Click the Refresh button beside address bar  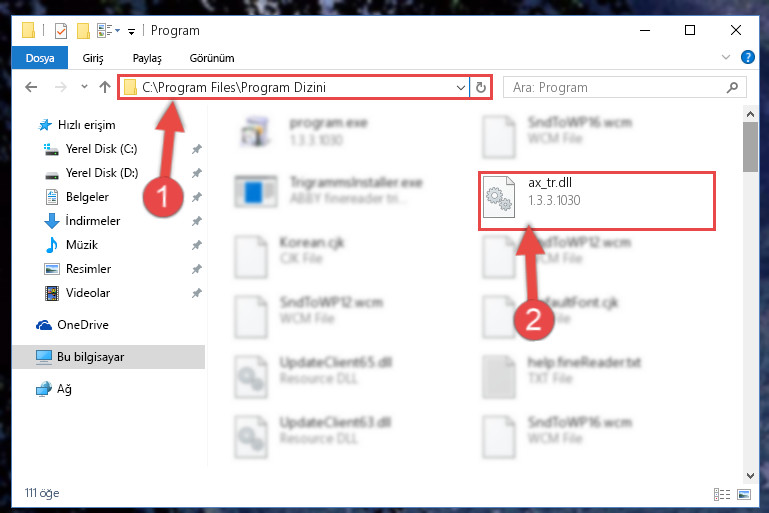[481, 88]
